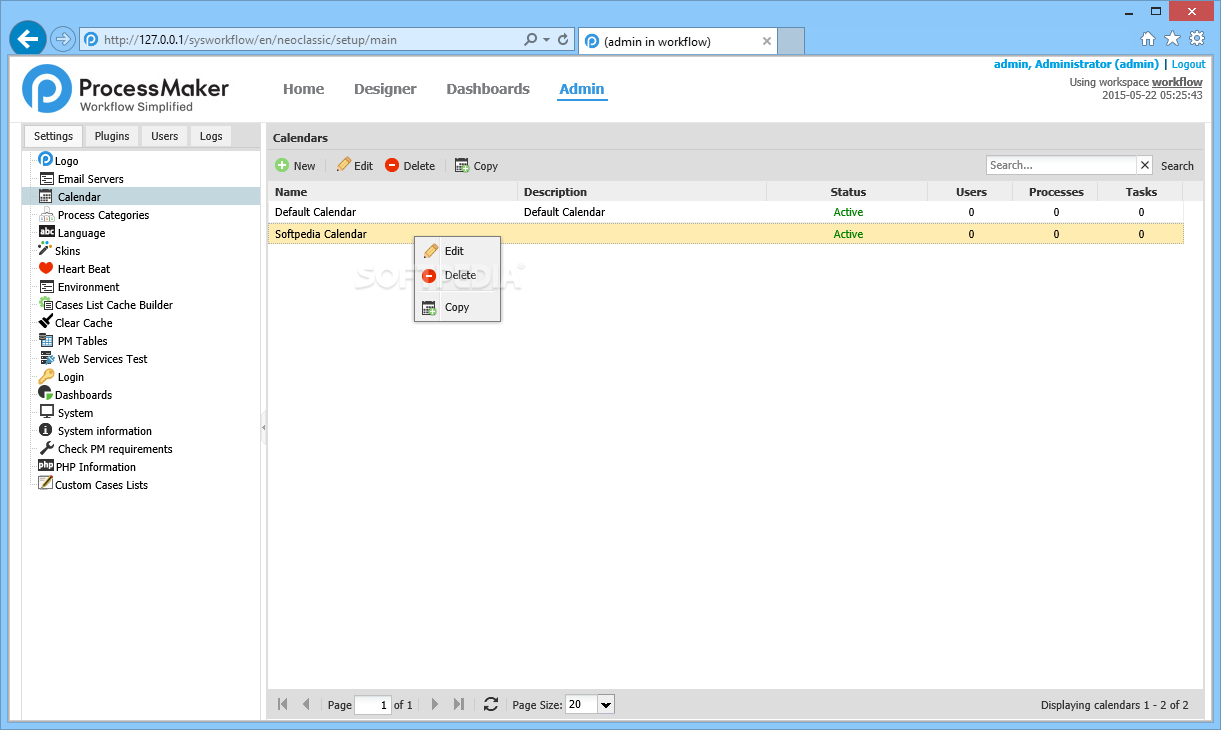This screenshot has height=730, width=1221.
Task: Reload the page from address bar
Action: 563,40
